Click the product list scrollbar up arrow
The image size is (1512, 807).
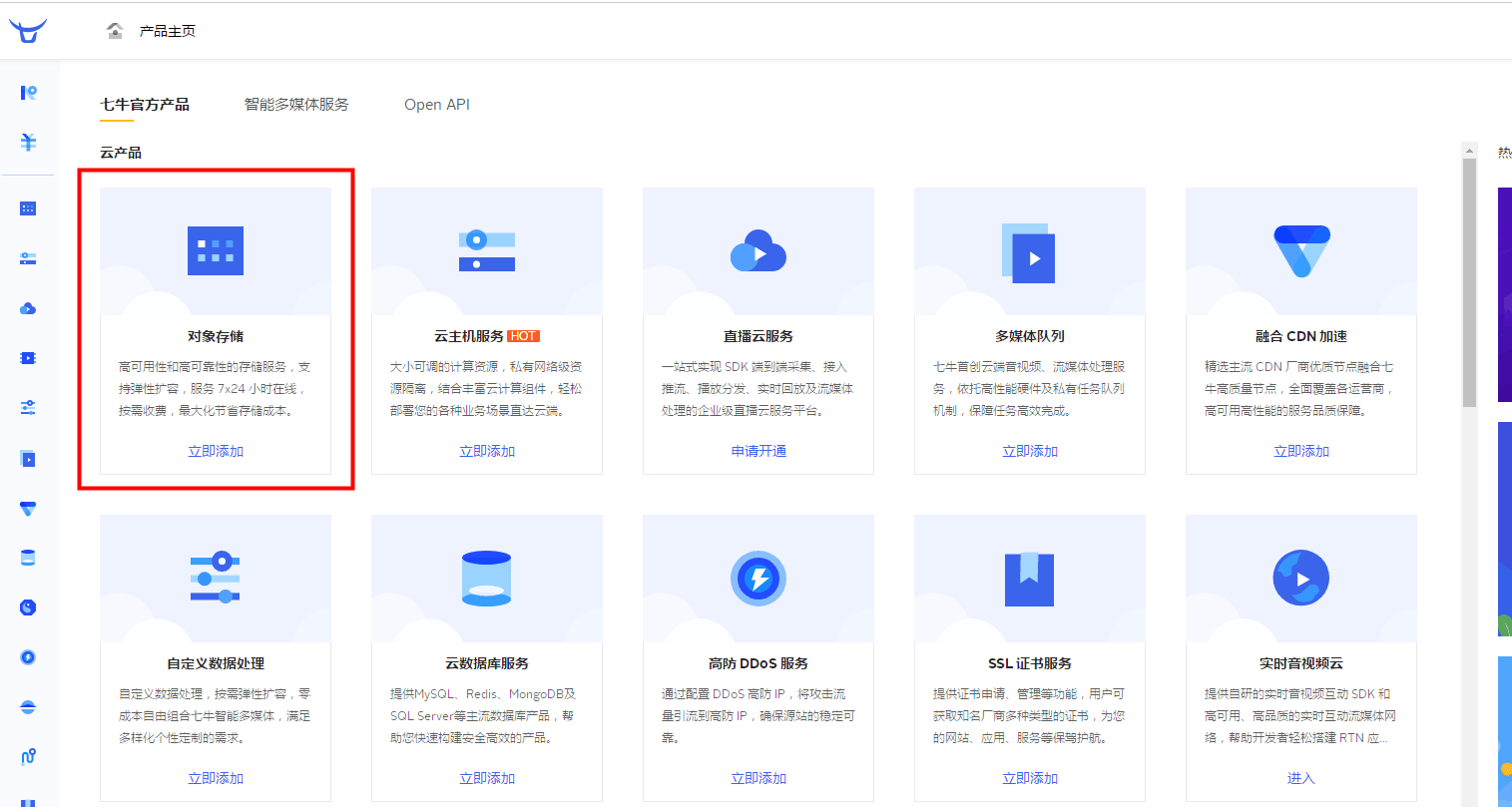coord(1469,150)
